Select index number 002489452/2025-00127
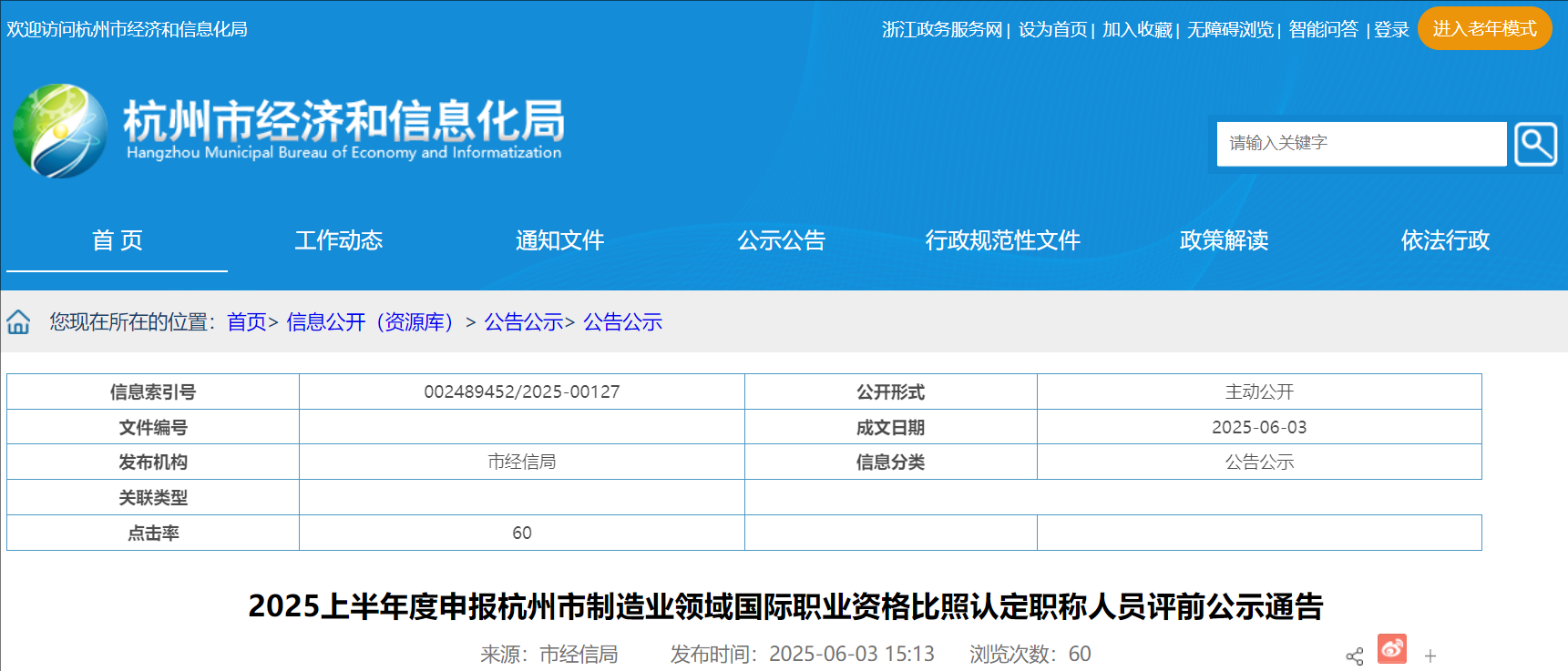The height and width of the screenshot is (671, 1568). pos(522,391)
